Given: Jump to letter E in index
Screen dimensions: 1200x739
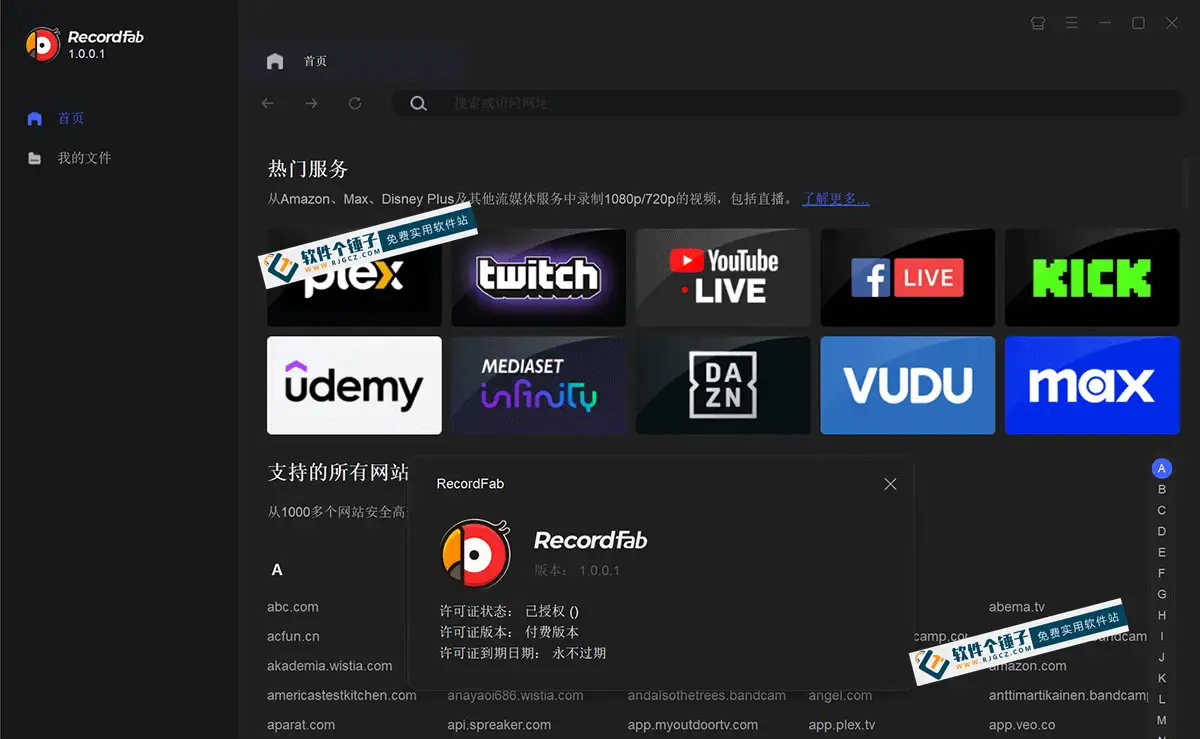Looking at the screenshot, I should tap(1161, 552).
